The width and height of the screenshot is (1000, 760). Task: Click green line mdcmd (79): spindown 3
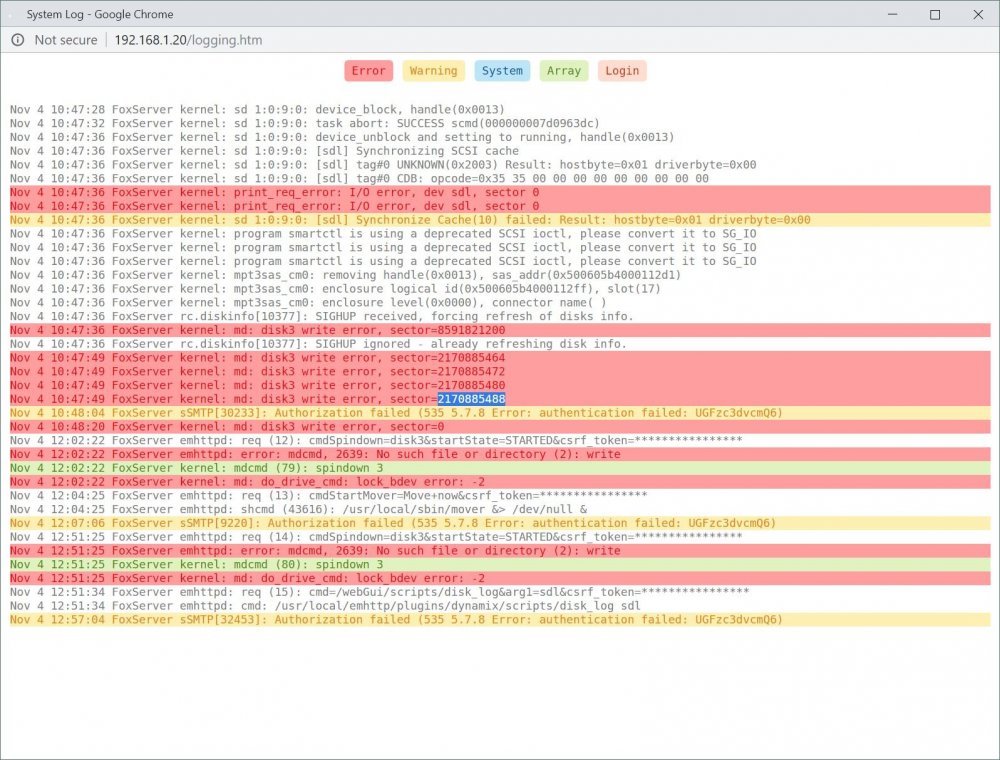(500, 468)
